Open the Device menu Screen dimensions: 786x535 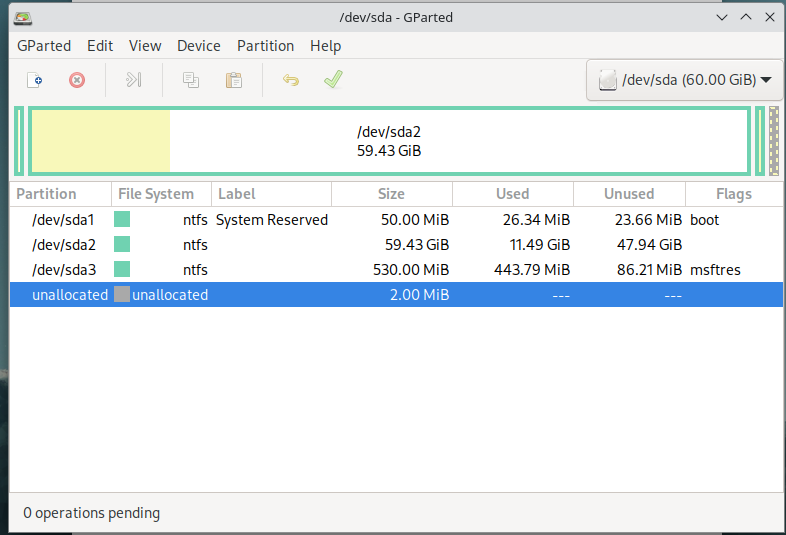[199, 46]
